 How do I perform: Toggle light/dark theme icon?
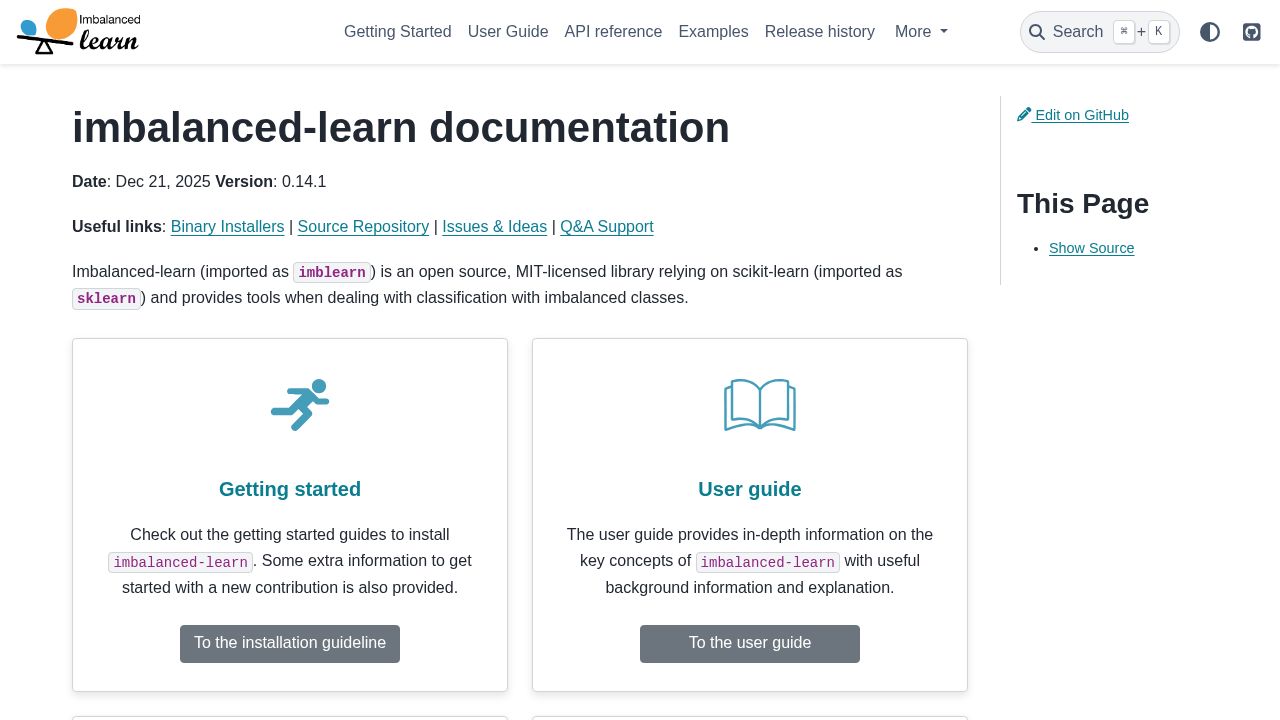pyautogui.click(x=1210, y=32)
